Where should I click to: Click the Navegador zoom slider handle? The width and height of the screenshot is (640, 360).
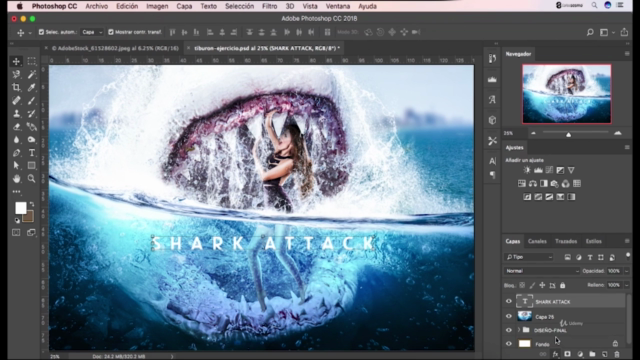(568, 134)
